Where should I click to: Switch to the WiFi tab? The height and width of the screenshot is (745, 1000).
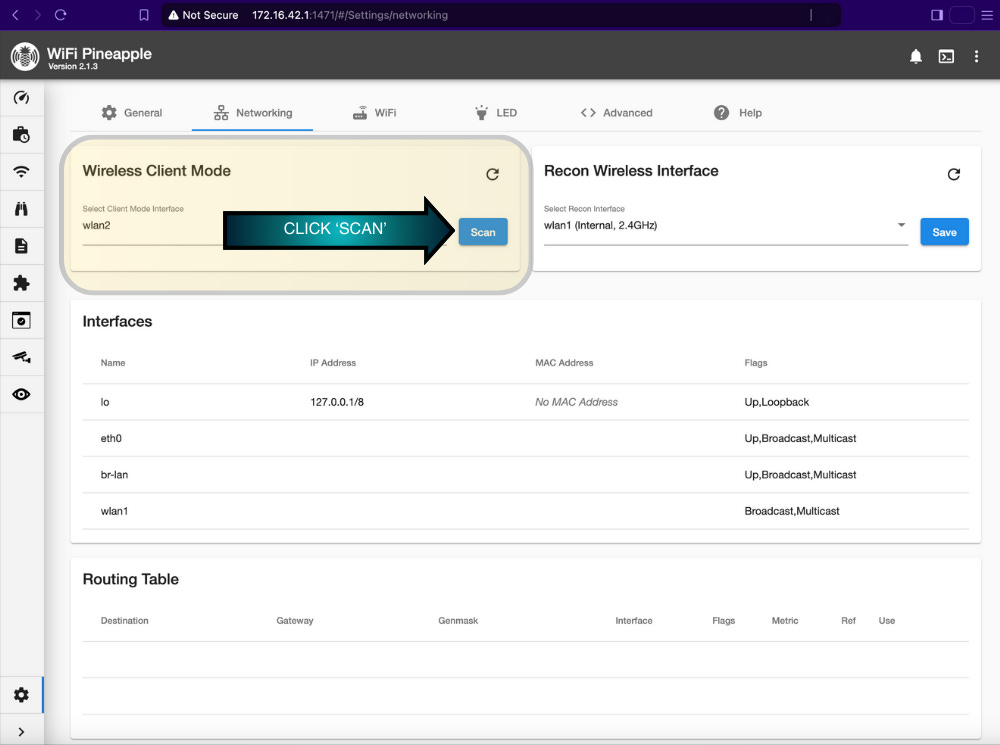(x=375, y=113)
